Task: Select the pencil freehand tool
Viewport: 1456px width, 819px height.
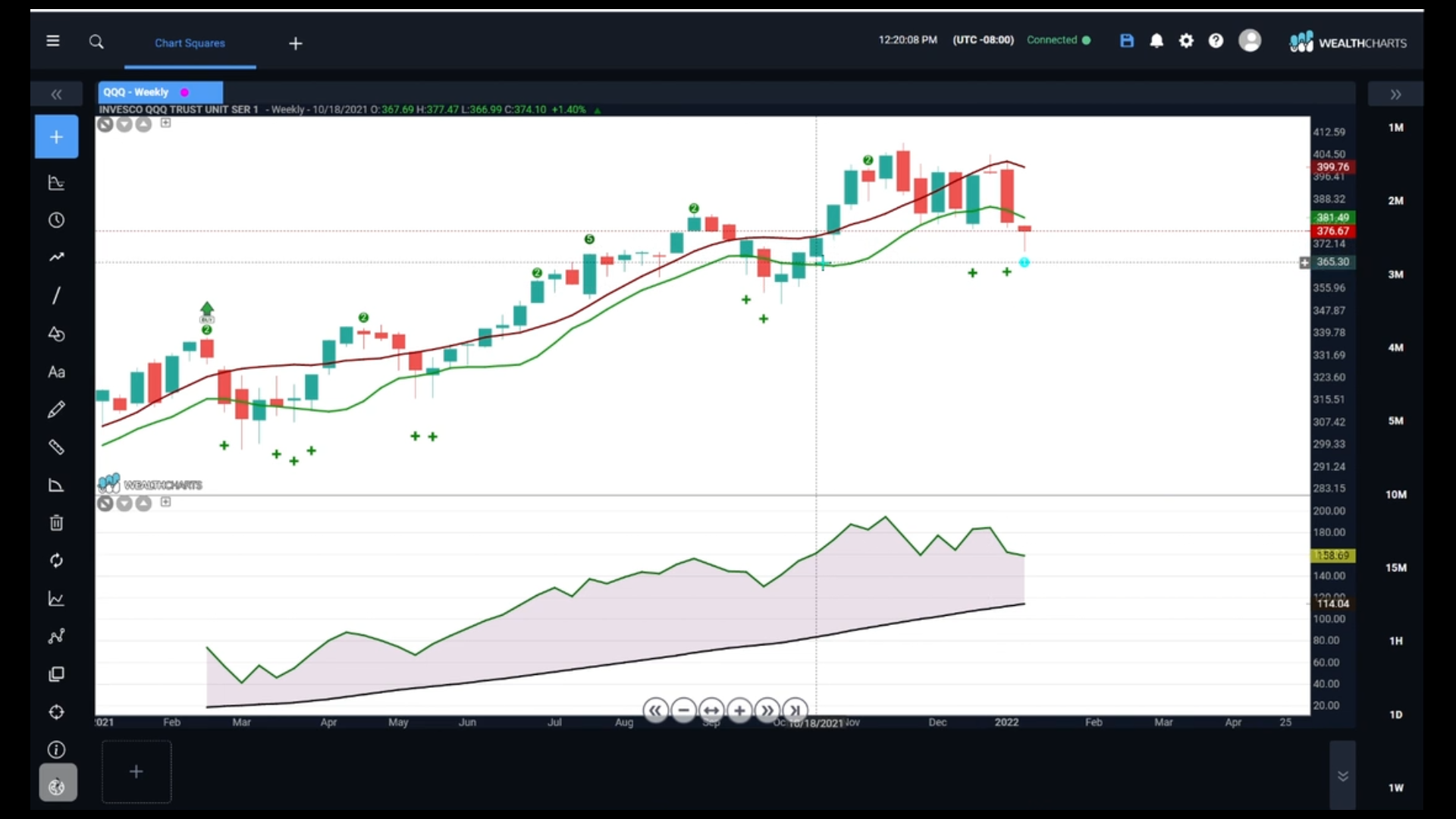Action: (x=56, y=409)
